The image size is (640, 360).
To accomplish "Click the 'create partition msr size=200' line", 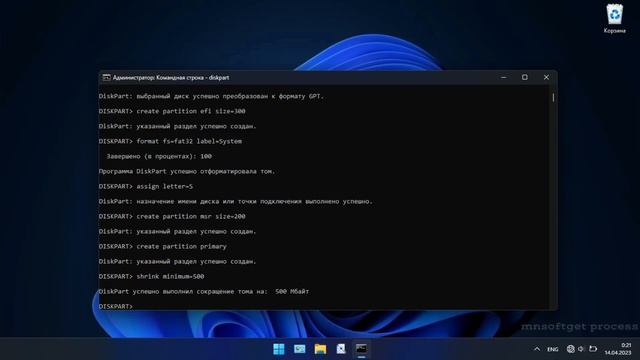I will click(x=172, y=216).
